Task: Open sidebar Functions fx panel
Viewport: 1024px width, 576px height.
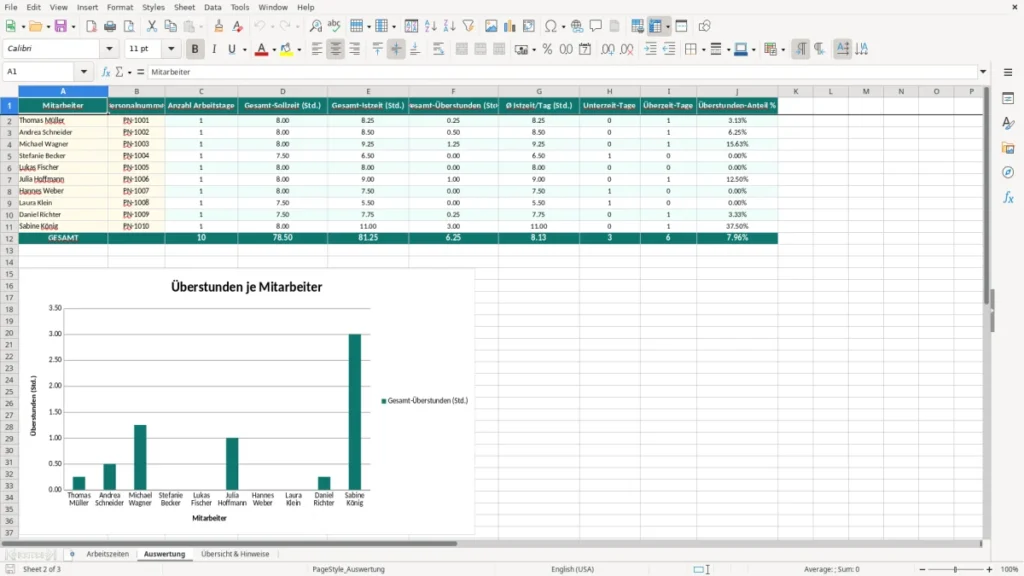Action: pyautogui.click(x=1008, y=197)
